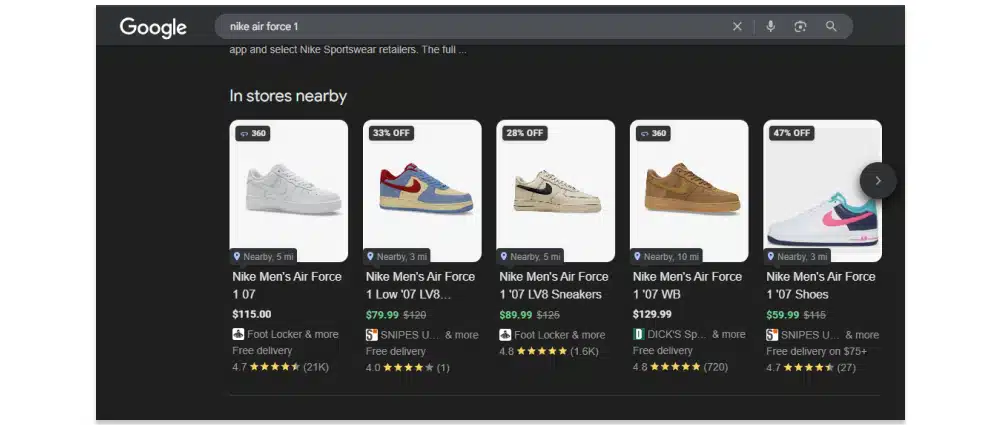Image resolution: width=1000 pixels, height=425 pixels.
Task: Go to Google home via the logo
Action: [x=153, y=27]
